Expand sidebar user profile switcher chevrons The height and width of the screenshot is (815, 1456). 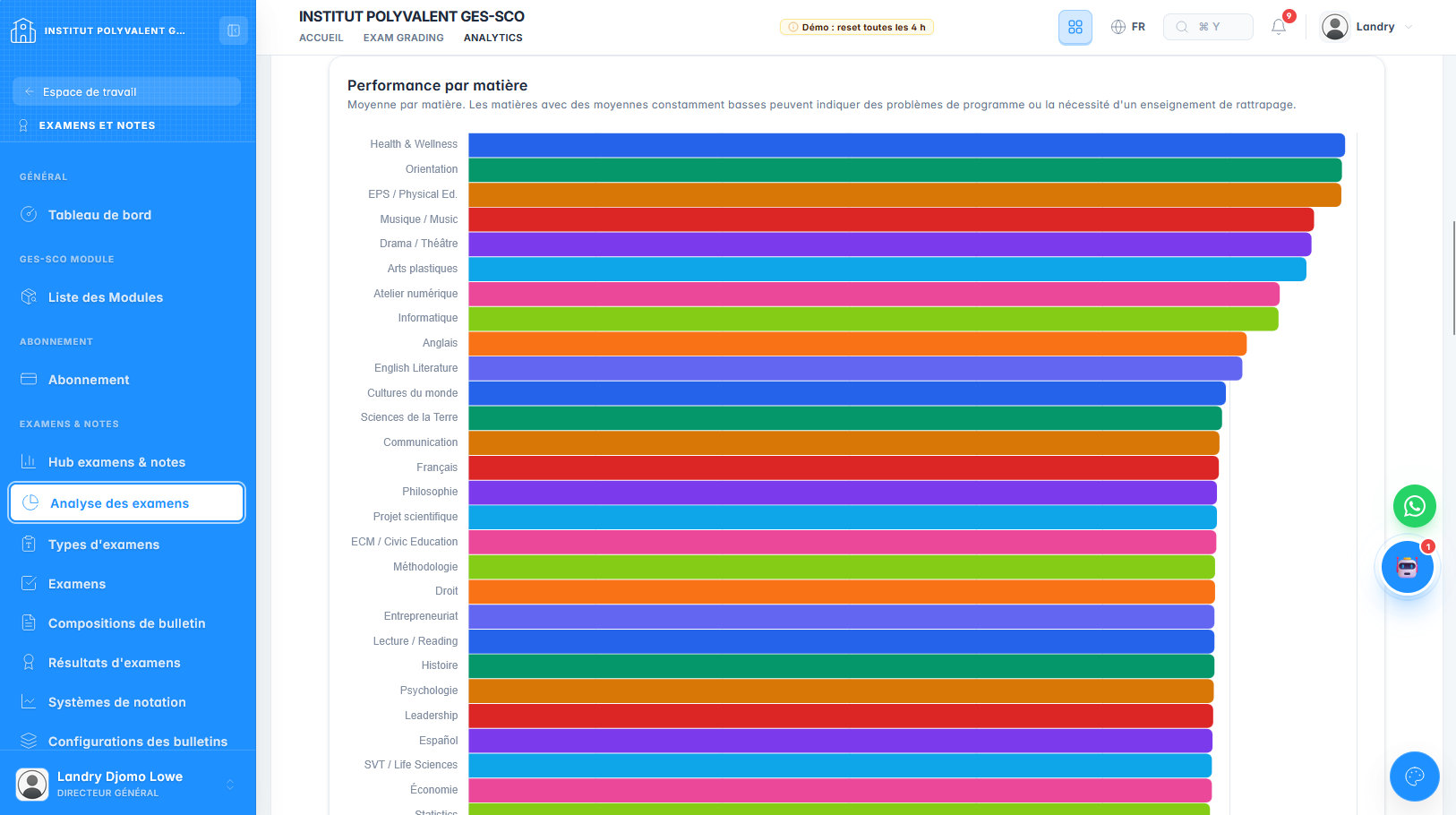[x=230, y=785]
